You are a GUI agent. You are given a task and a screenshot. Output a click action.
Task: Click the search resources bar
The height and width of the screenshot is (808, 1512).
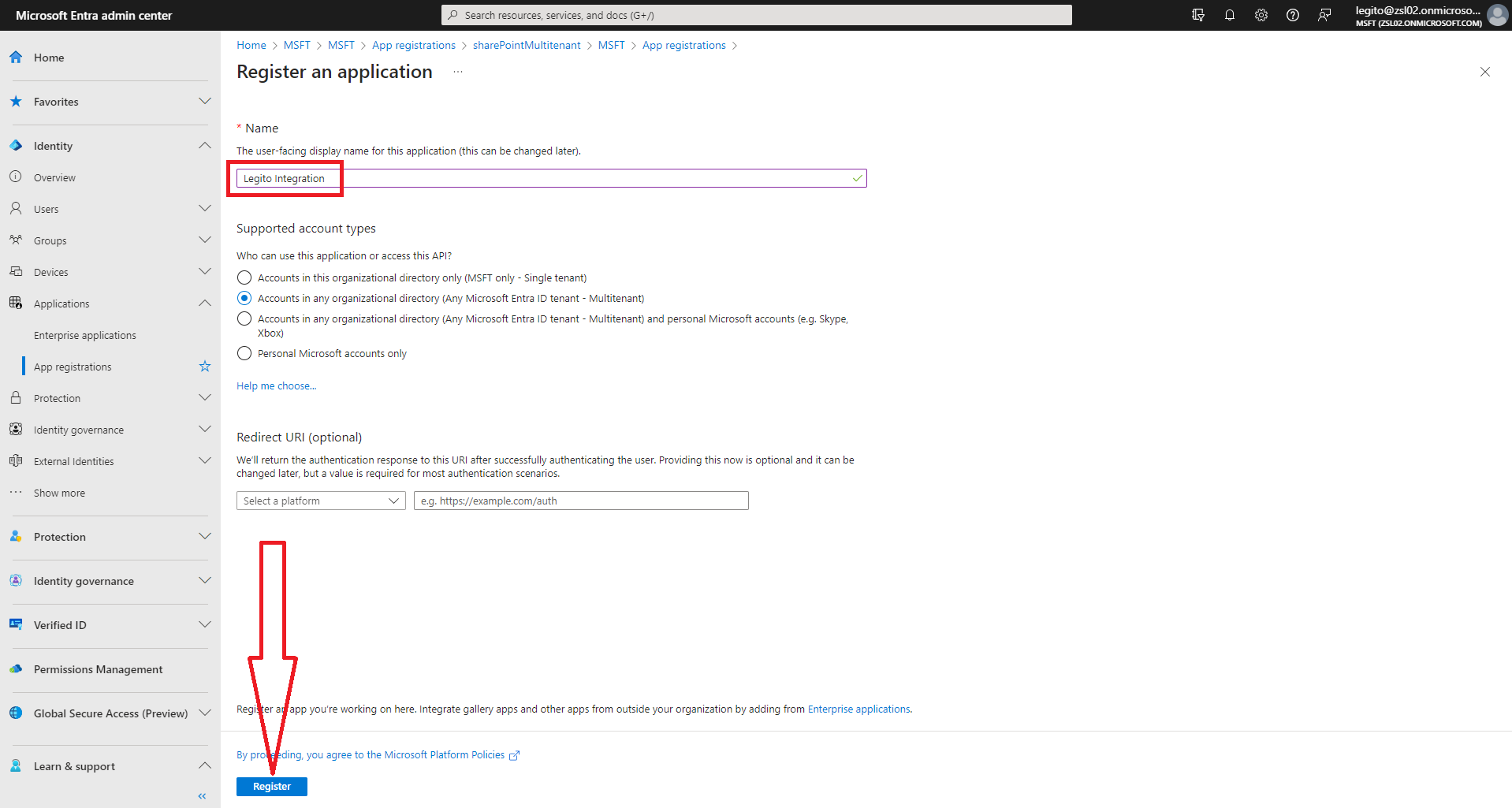click(757, 15)
